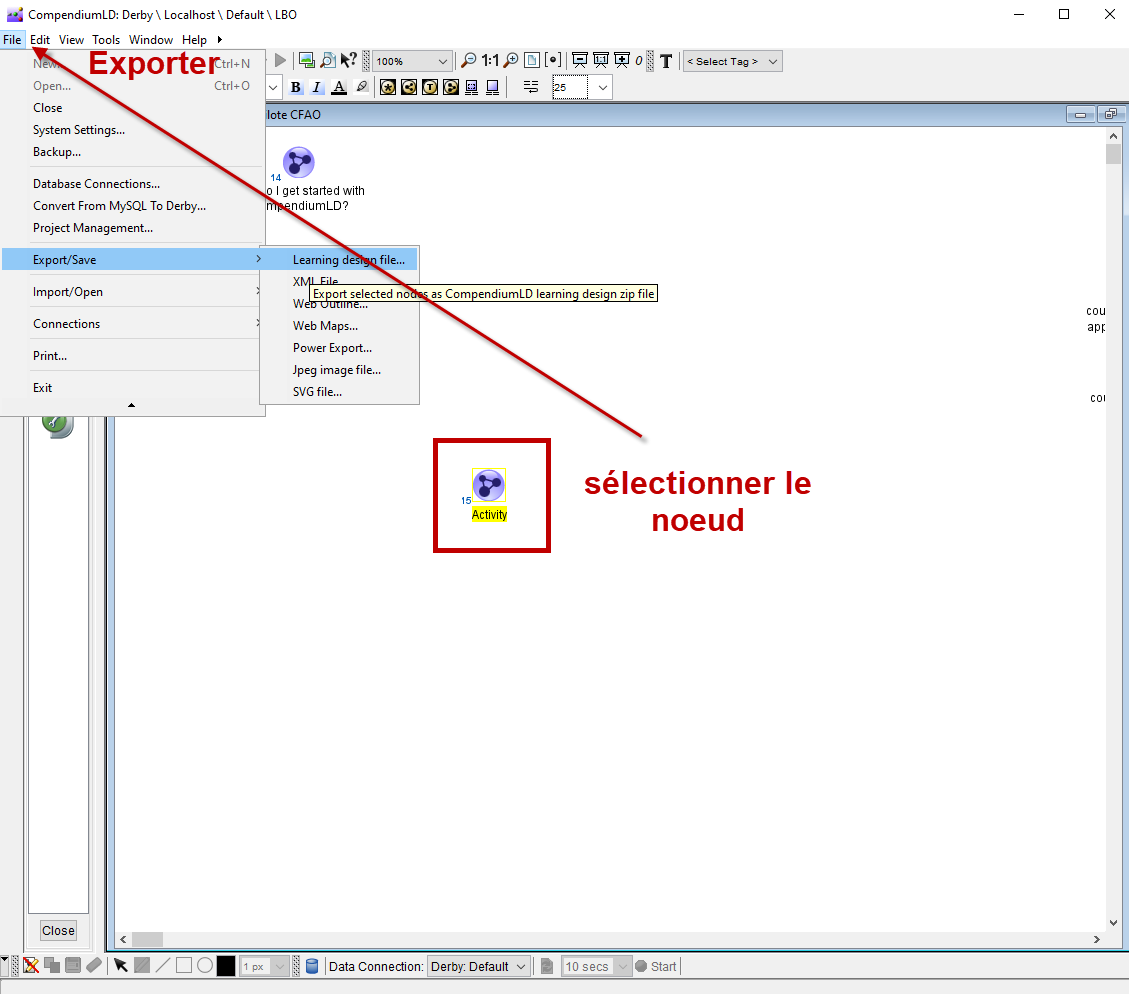Open the wrap width 25 dropdown arrow

pyautogui.click(x=603, y=88)
